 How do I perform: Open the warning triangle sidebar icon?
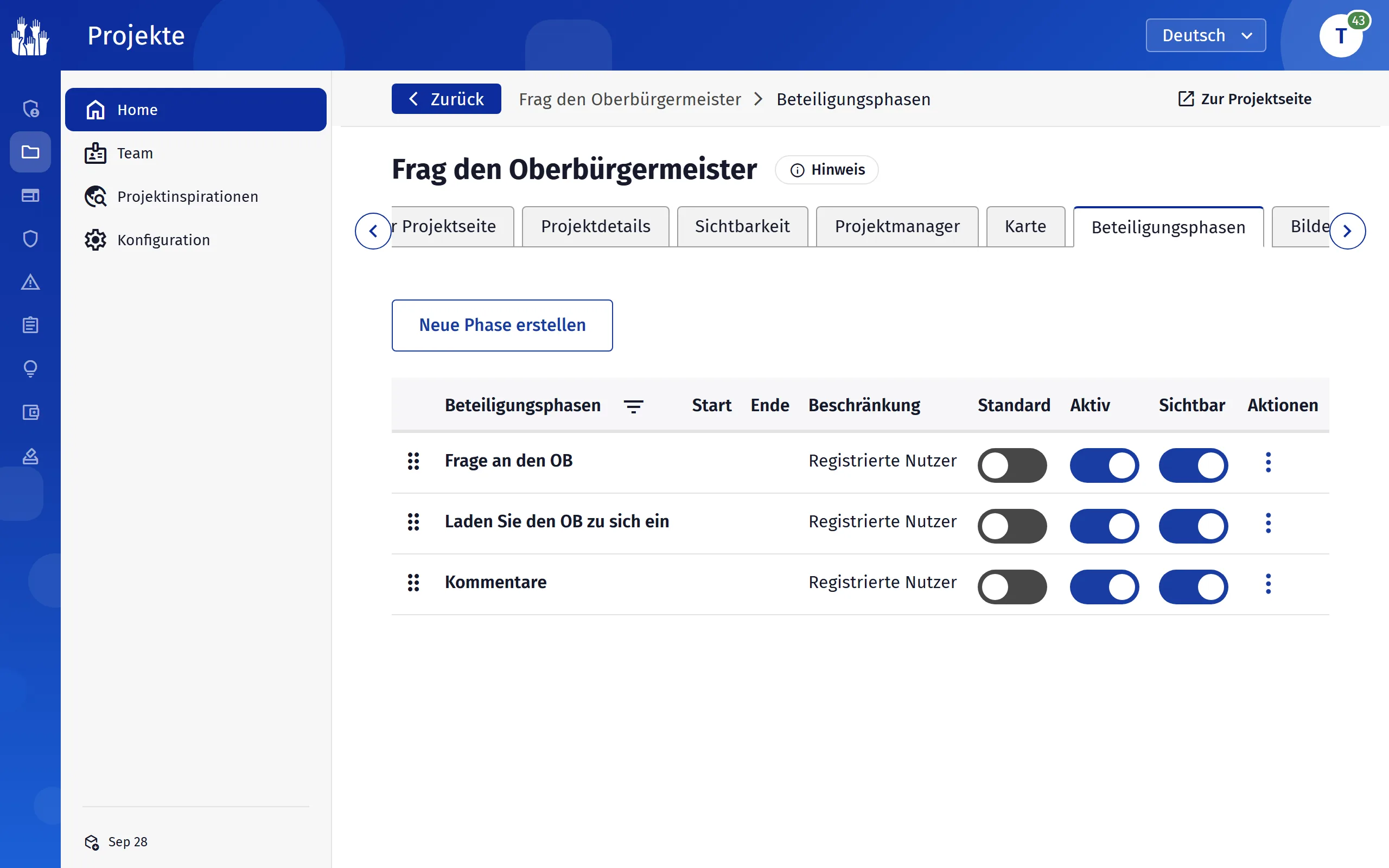pos(30,282)
